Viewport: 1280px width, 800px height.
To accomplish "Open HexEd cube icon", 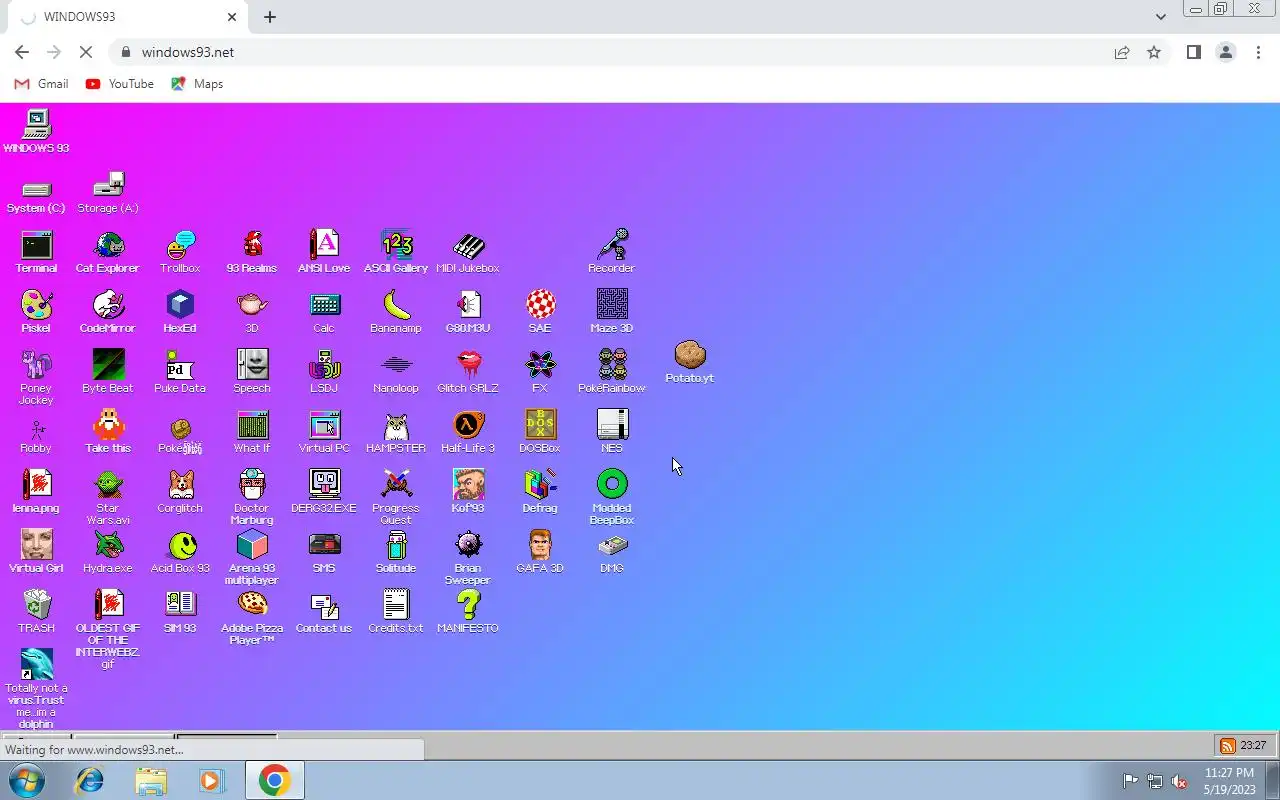I will tap(180, 311).
